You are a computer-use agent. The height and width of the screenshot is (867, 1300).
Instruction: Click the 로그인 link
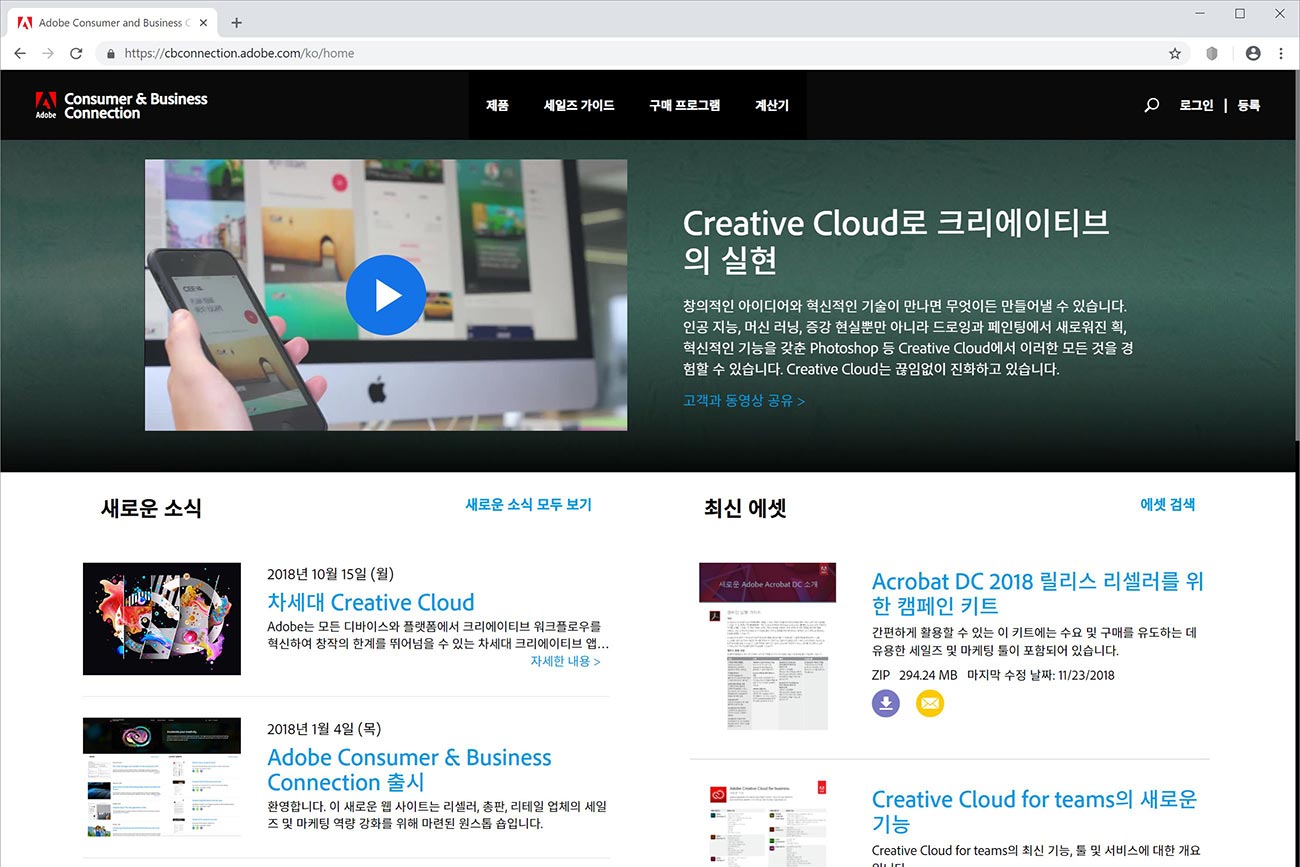click(1196, 105)
